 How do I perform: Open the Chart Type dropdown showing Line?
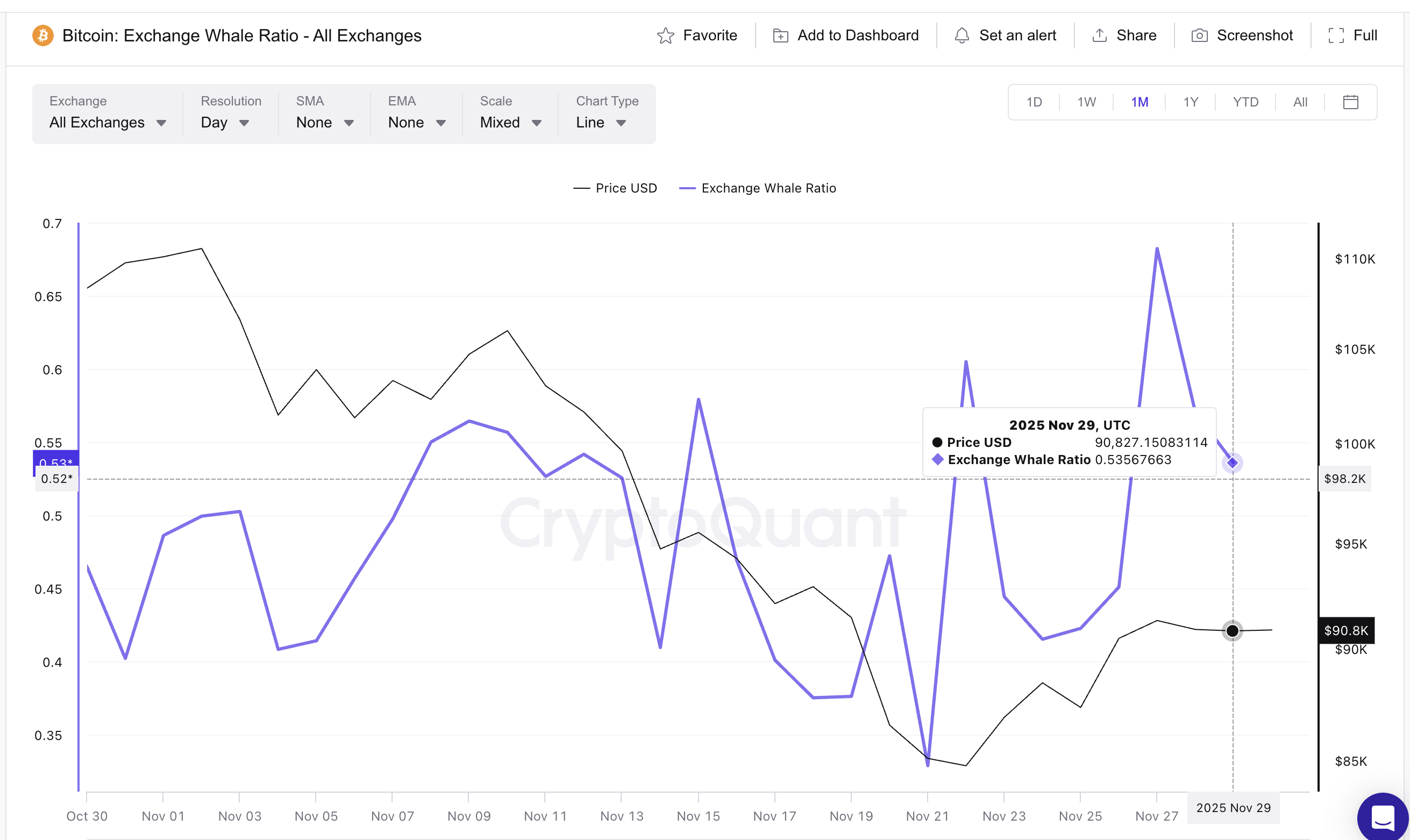click(x=601, y=122)
